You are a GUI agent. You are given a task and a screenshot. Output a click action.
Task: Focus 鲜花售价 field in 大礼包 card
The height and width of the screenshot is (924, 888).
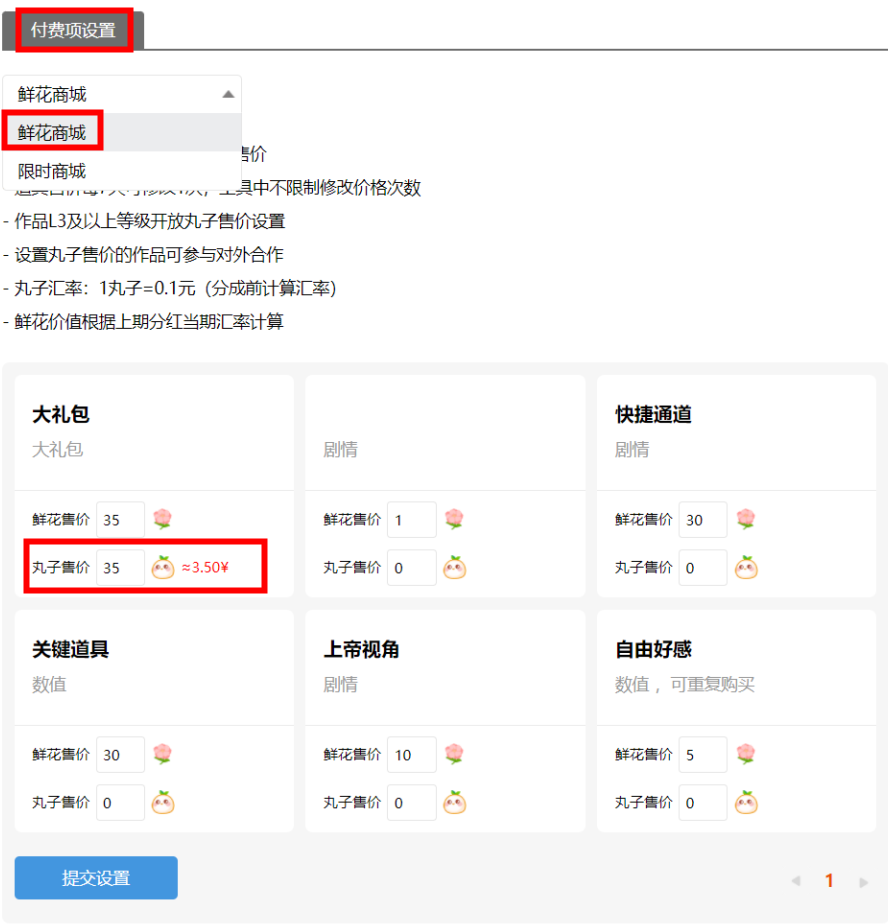coord(120,520)
